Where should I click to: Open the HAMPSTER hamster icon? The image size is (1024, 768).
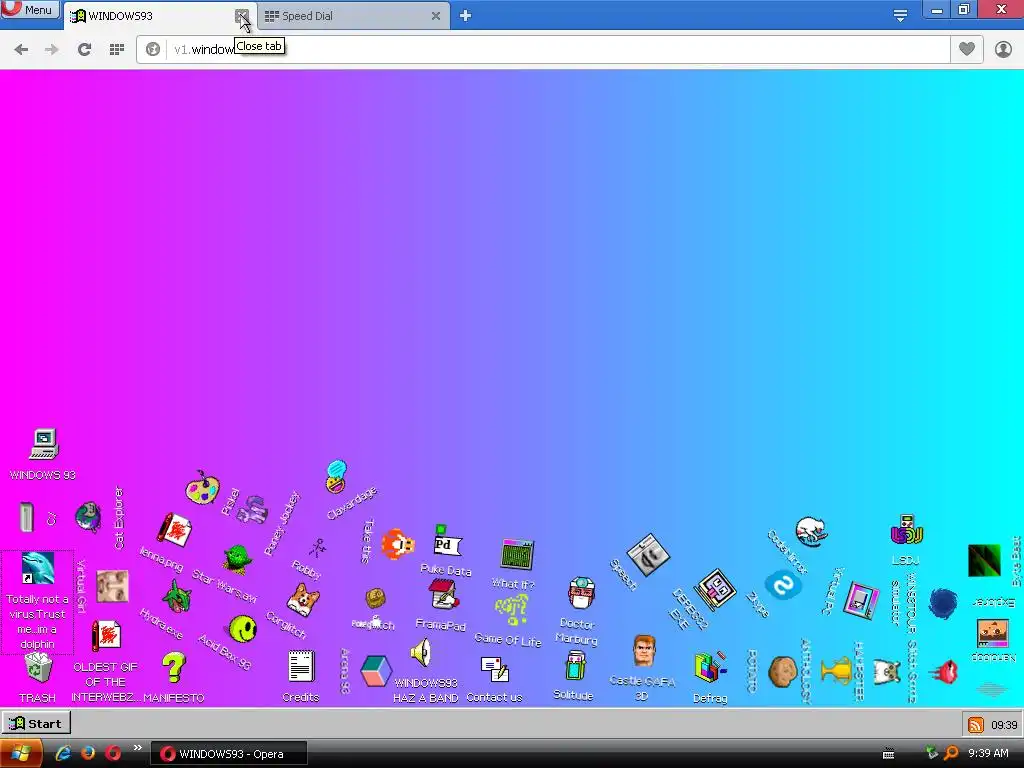[x=887, y=671]
